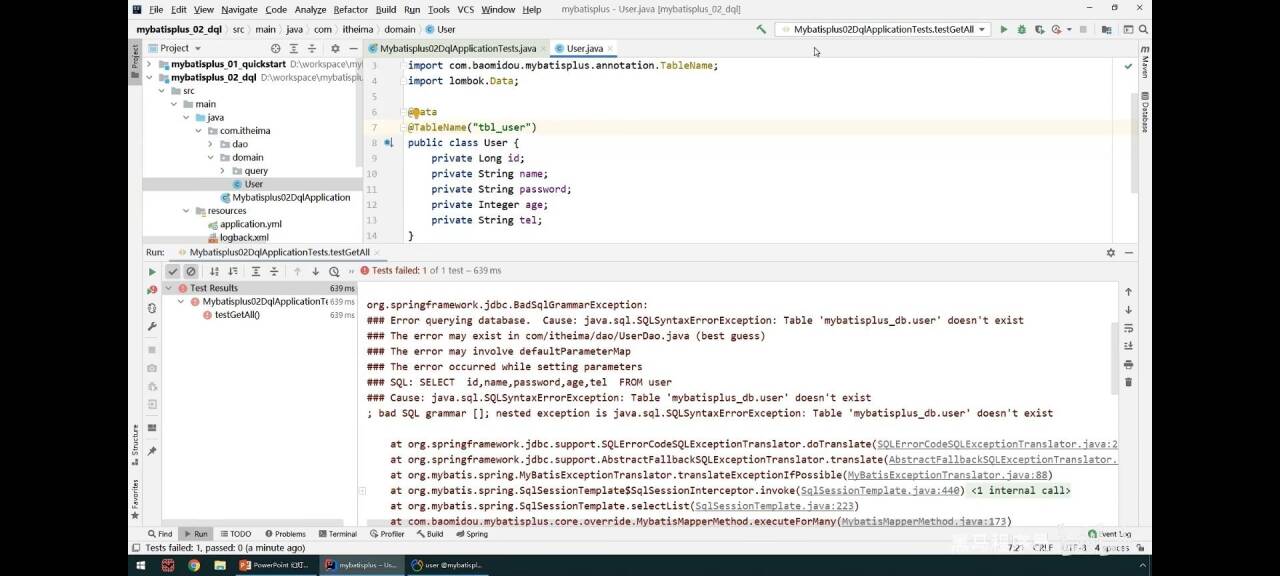The width and height of the screenshot is (1280, 576).
Task: Toggle the Maven side tool tab
Action: point(1145,63)
